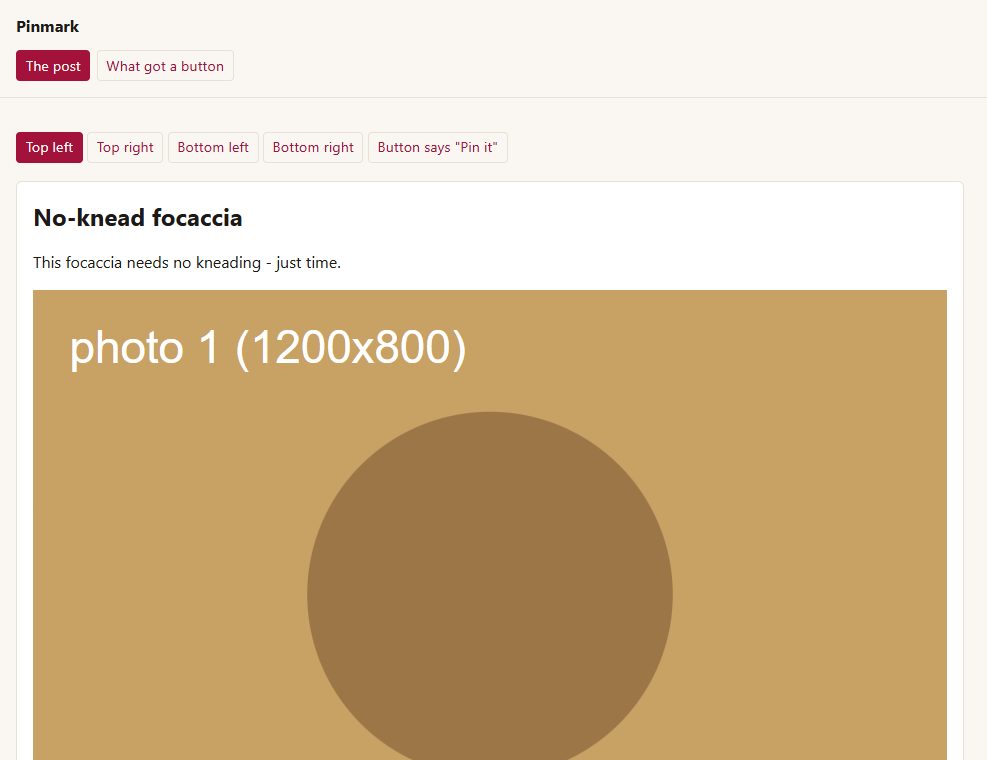Click the word "focaccia" in the title
The width and height of the screenshot is (987, 760).
point(197,218)
